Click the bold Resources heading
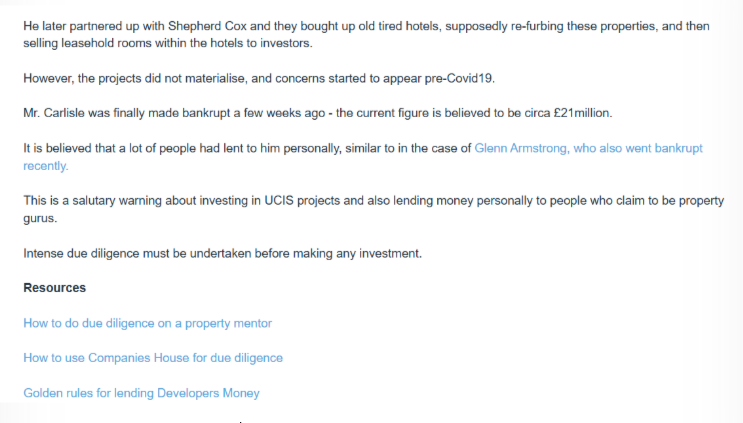This screenshot has width=743, height=423. [54, 288]
